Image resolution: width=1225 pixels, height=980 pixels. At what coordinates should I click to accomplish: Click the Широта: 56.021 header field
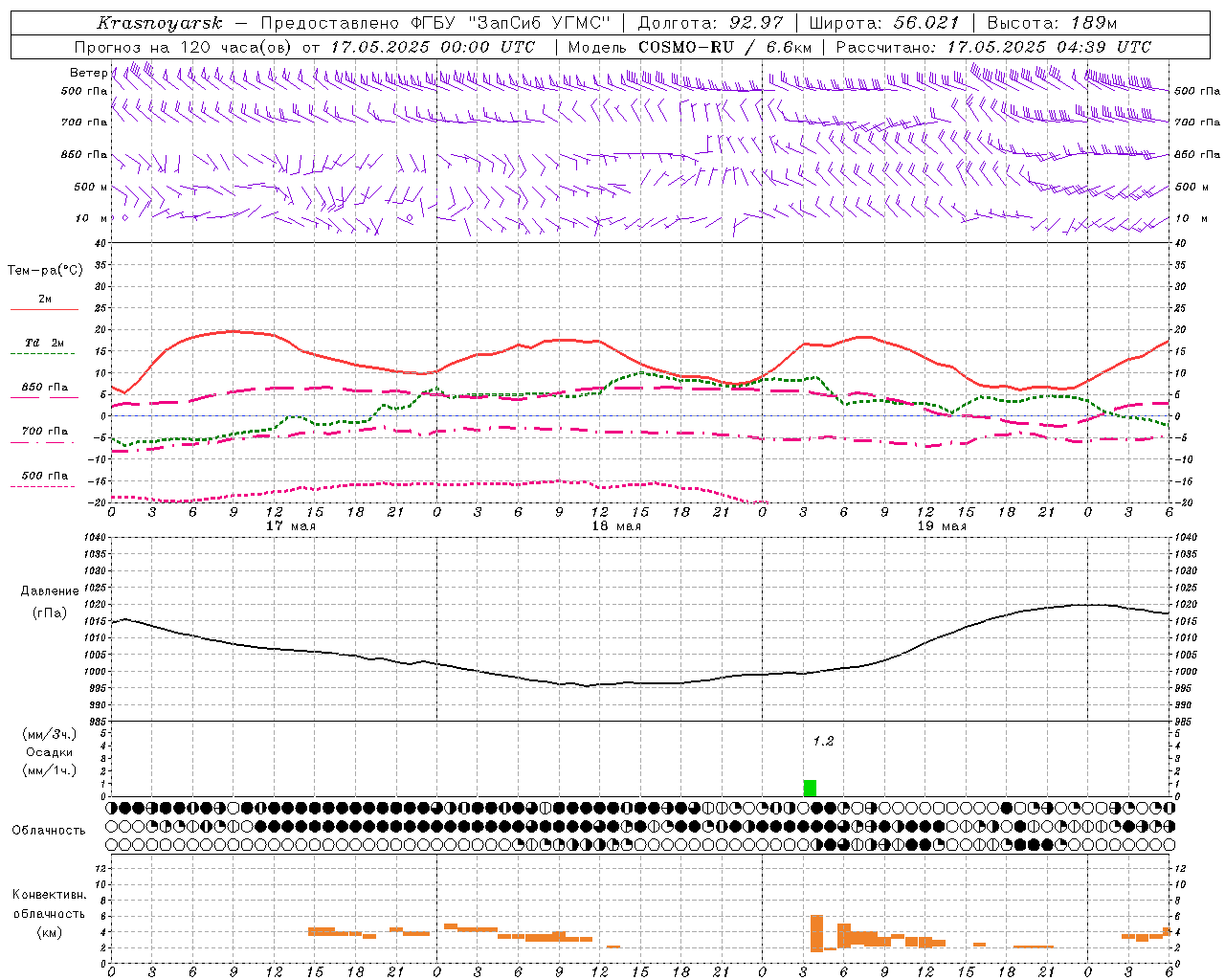884,23
